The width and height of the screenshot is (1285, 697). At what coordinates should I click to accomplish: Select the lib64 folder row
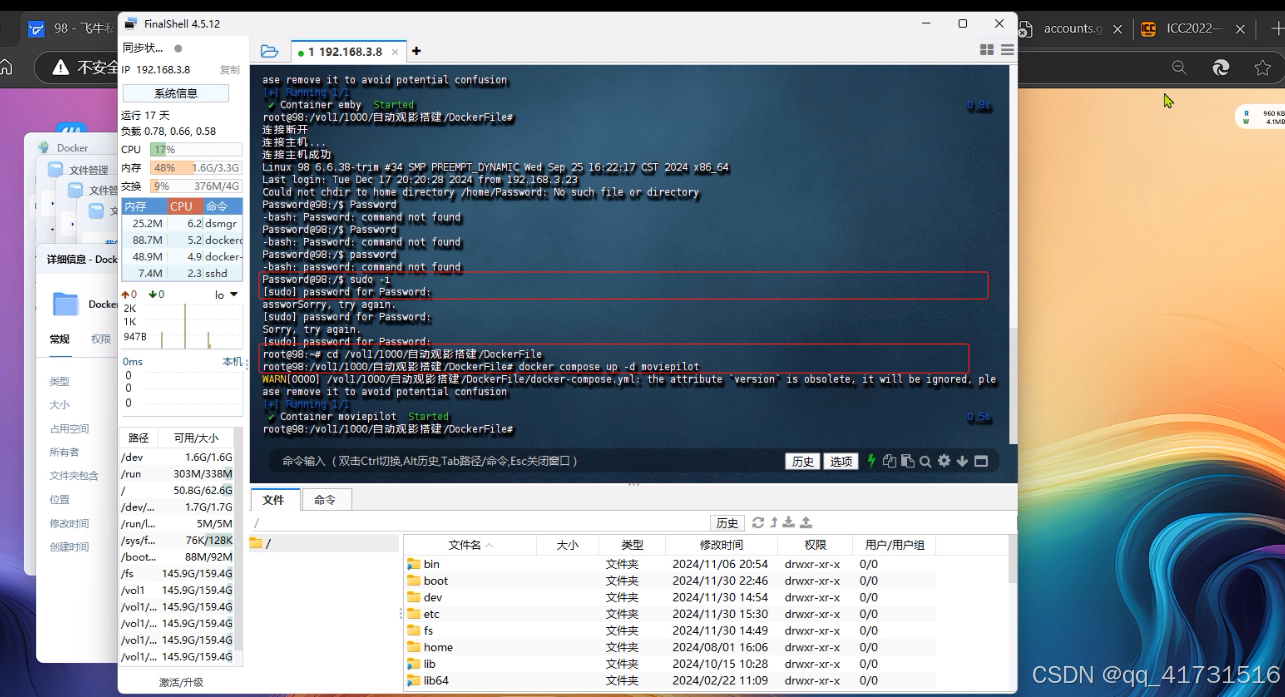671,681
